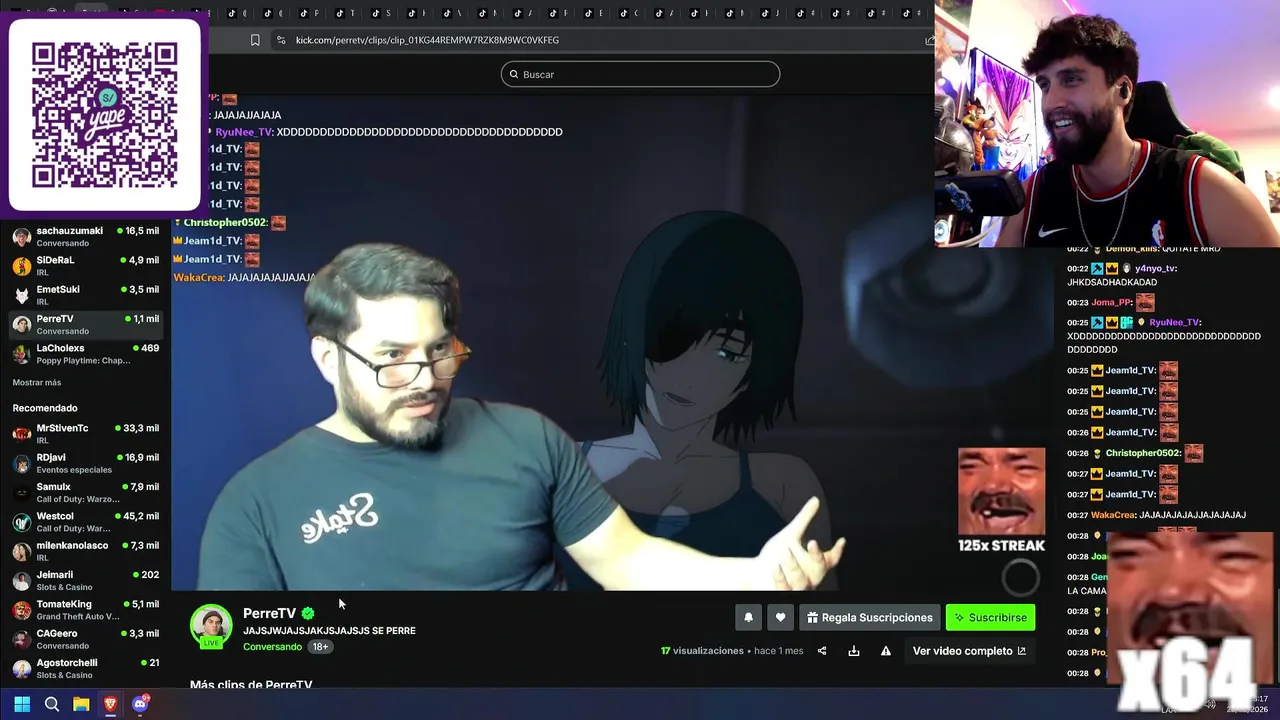Open Windows taskbar search
1280x720 pixels.
(x=52, y=704)
